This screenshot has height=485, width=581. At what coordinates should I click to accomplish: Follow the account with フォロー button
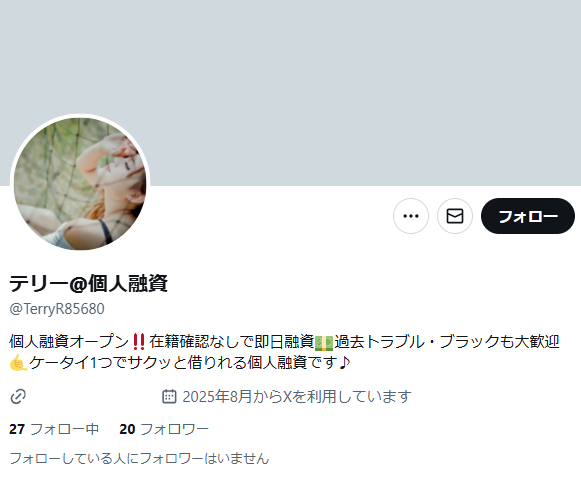click(528, 216)
